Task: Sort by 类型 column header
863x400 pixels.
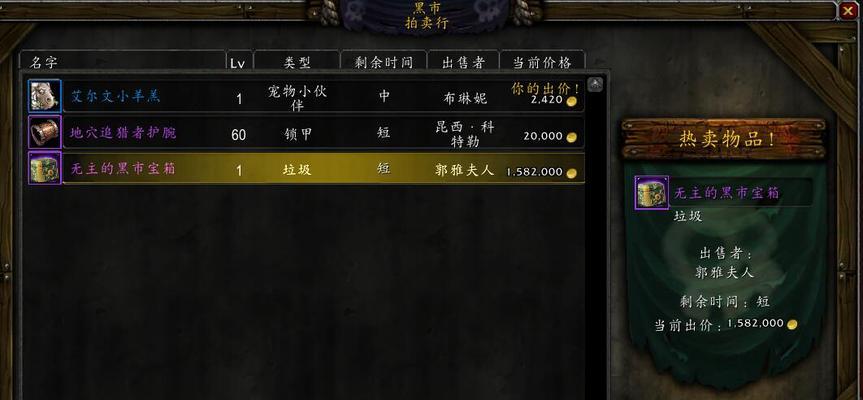Action: (297, 61)
